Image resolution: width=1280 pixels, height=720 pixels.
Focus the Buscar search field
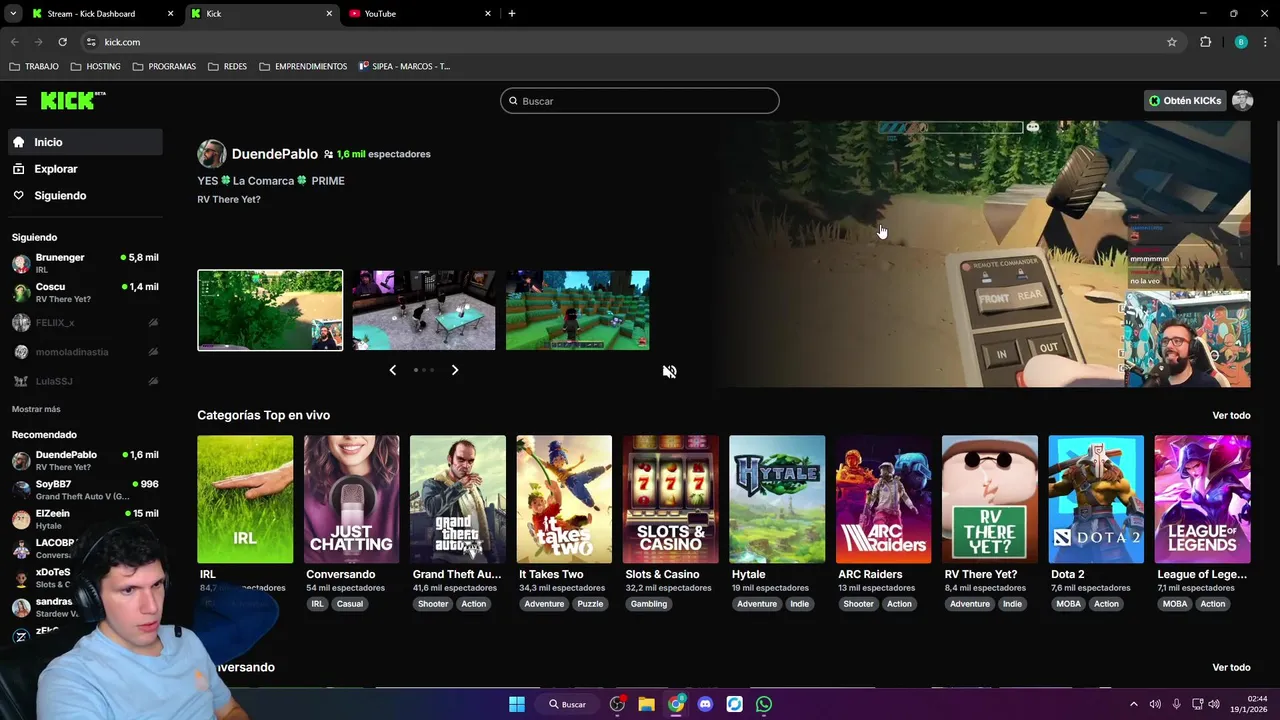coord(640,101)
